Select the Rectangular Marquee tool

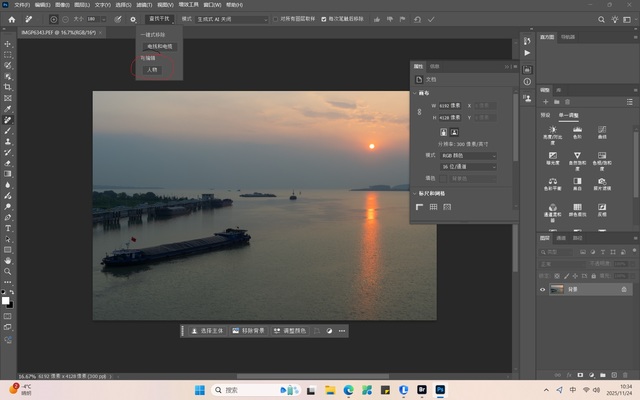(x=8, y=54)
